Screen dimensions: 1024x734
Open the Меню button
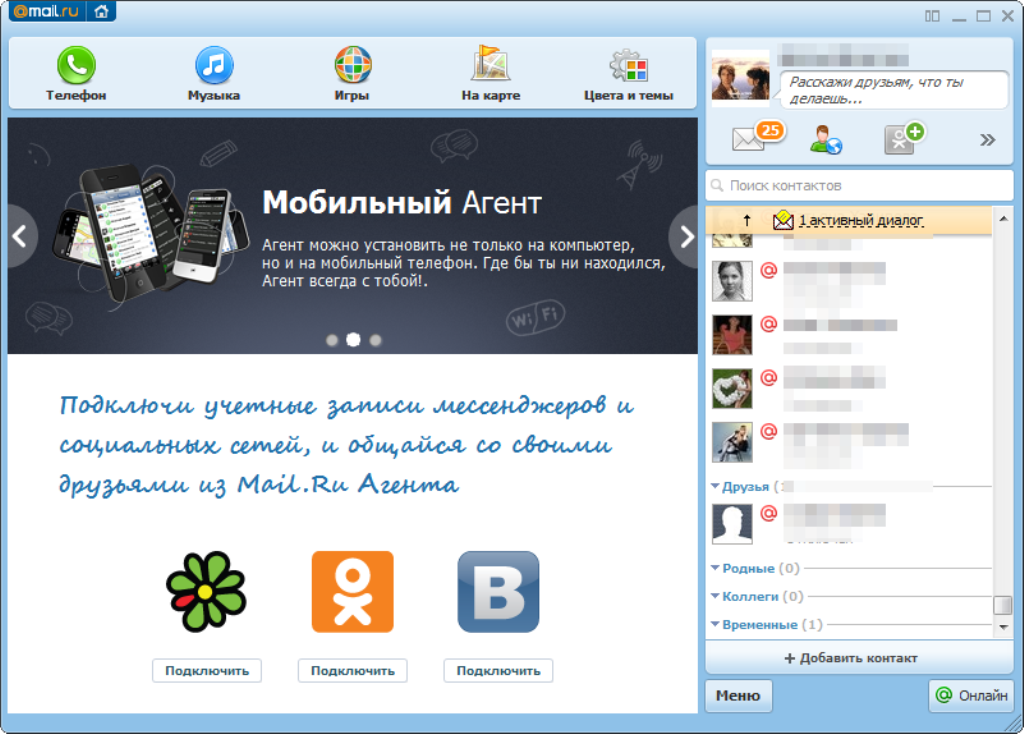click(x=738, y=695)
